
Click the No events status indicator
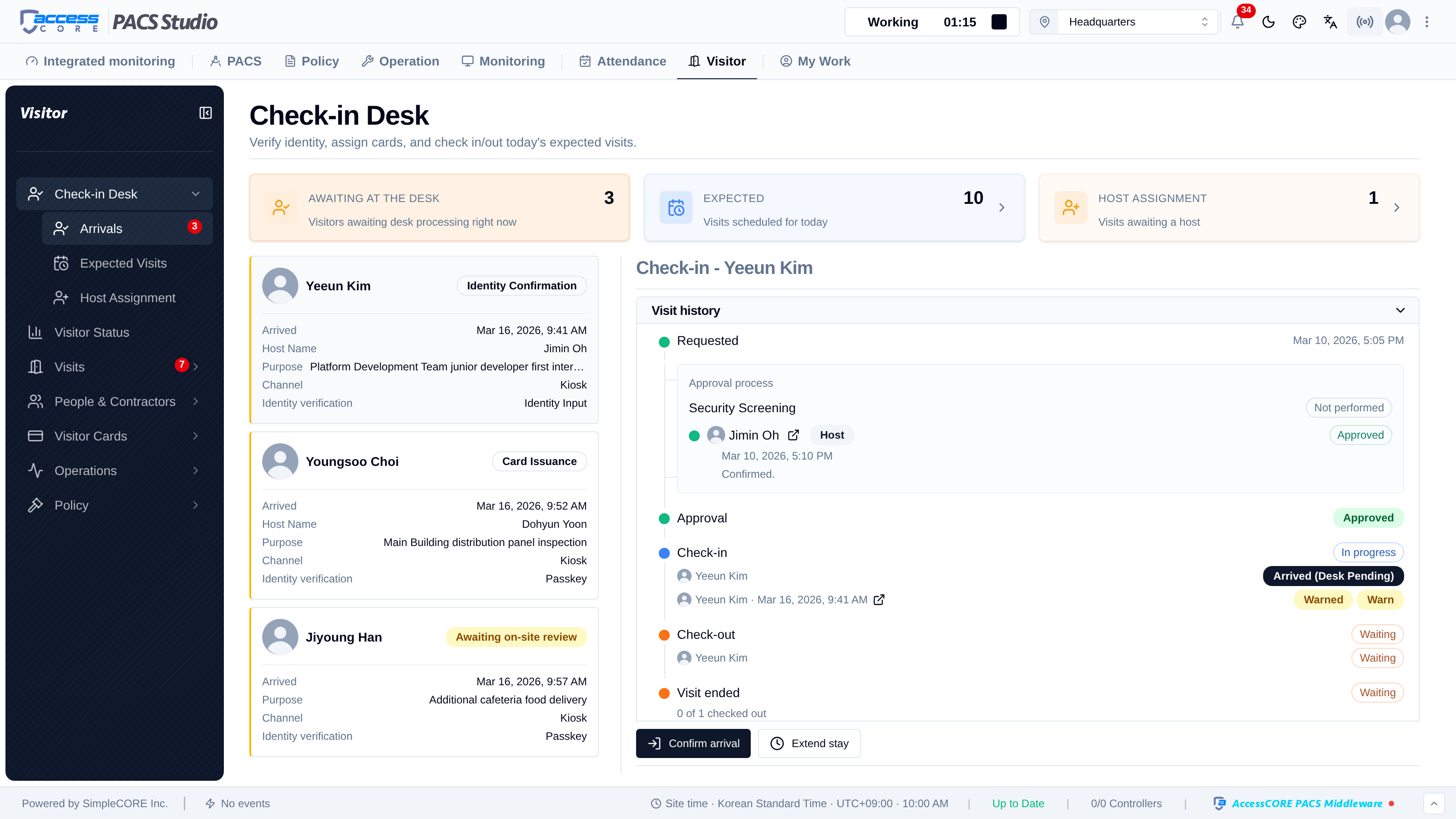pos(238,803)
